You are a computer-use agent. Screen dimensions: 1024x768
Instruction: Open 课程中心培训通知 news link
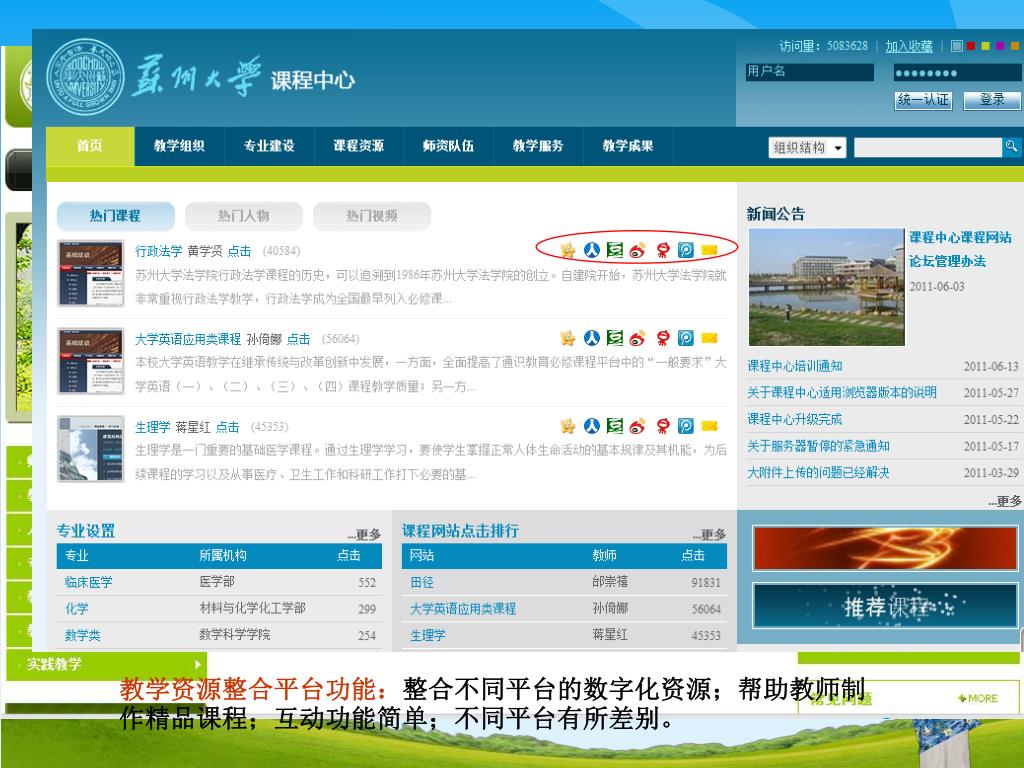tap(795, 366)
